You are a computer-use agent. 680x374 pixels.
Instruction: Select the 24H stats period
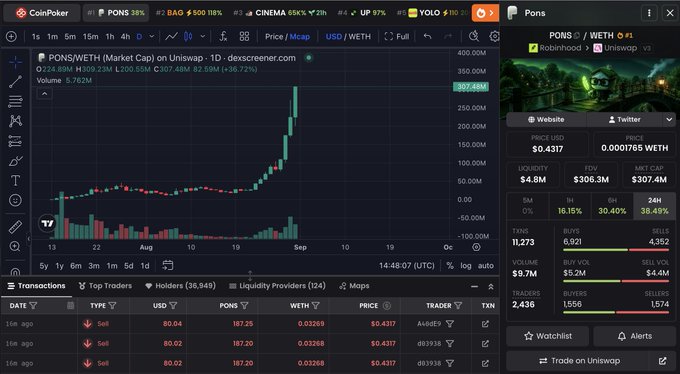654,206
